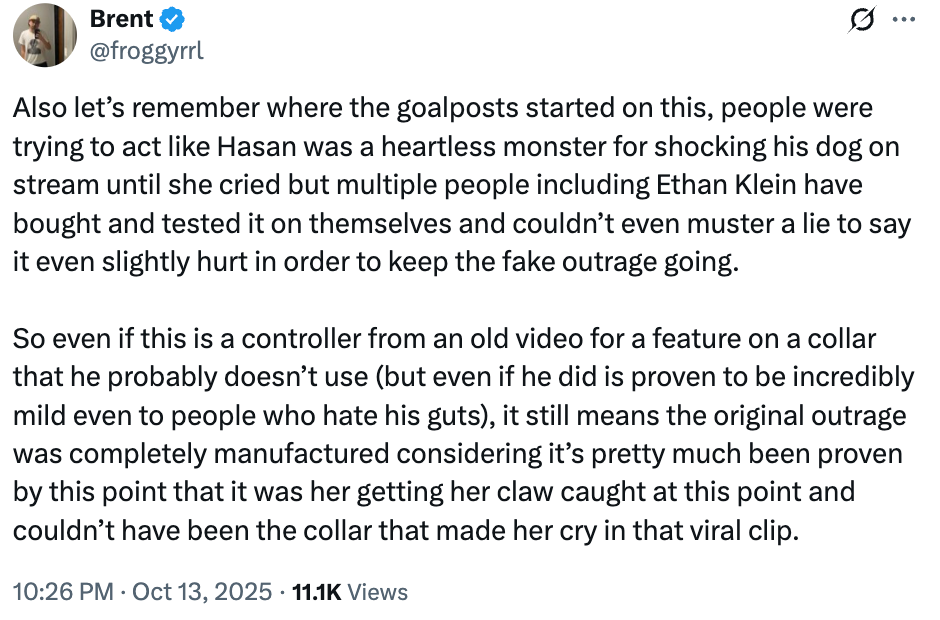Click the blue verified checkmark badge
This screenshot has width=940, height=620.
coord(171,20)
